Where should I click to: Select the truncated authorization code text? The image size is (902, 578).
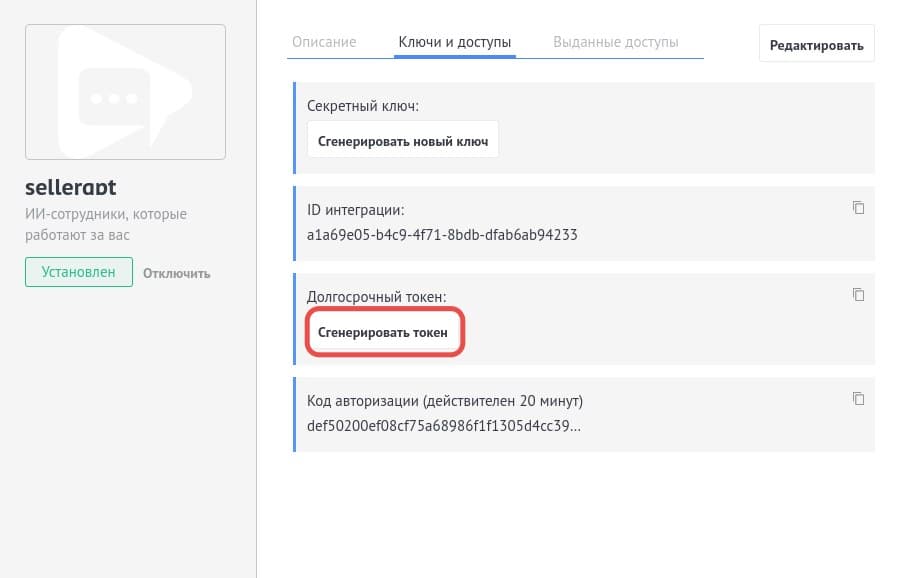tap(445, 424)
